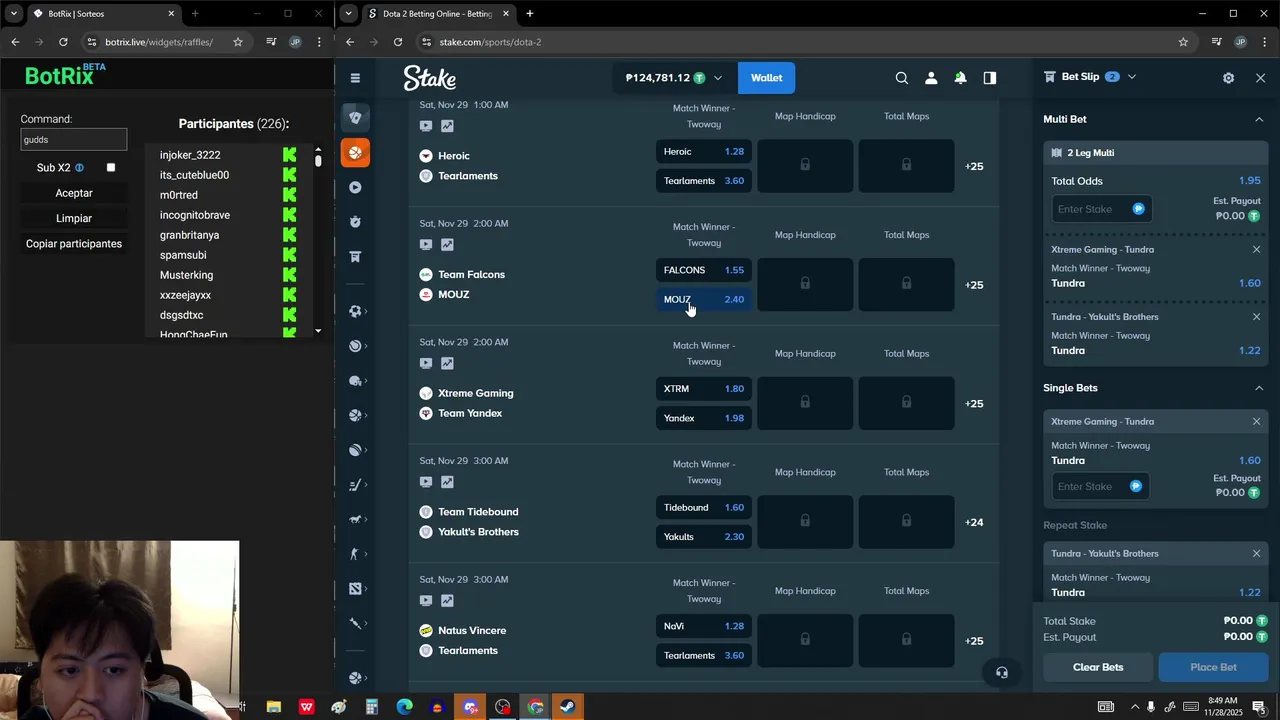Open the stopwatch starting-soon sidebar icon
This screenshot has height=720, width=1280.
[x=355, y=222]
